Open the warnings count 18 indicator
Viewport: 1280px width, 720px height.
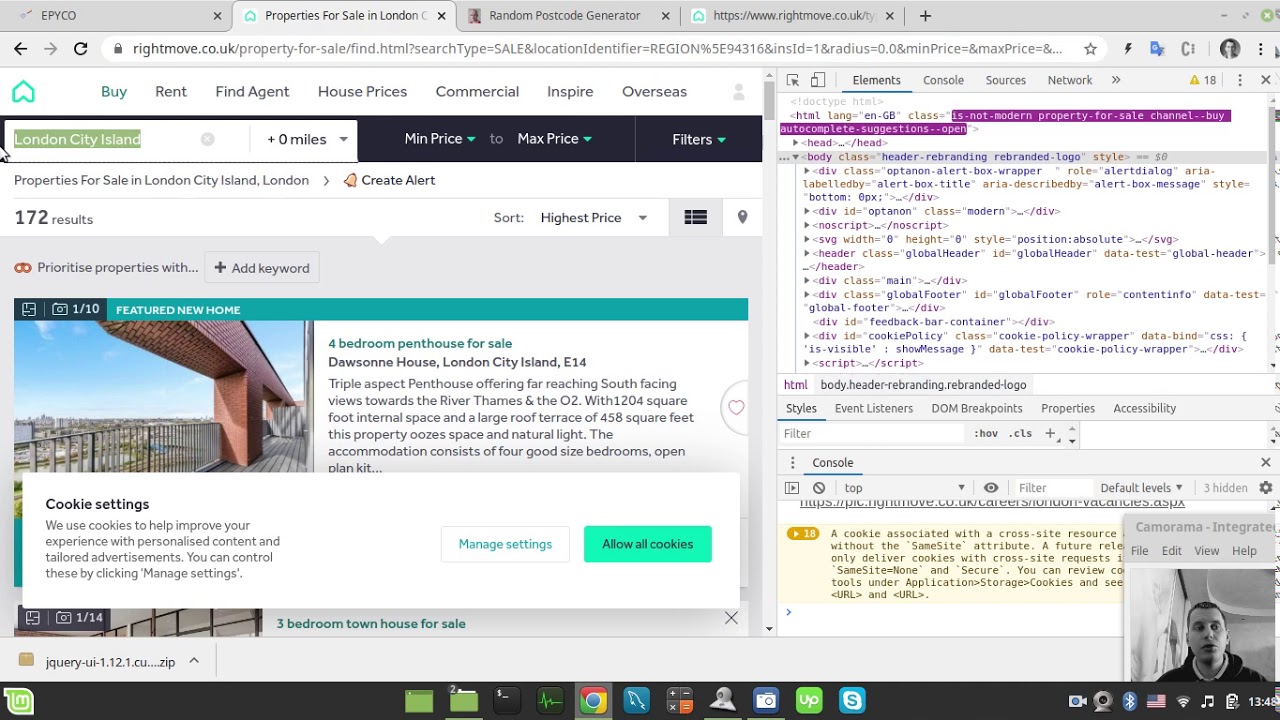point(1203,80)
